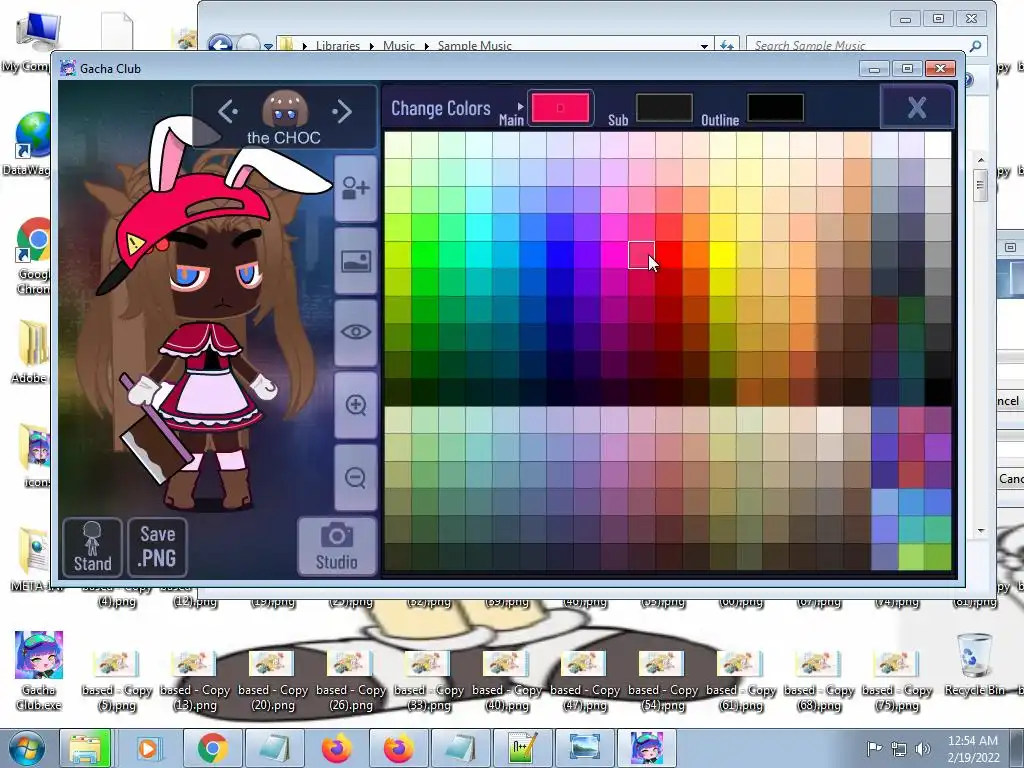Click the Explorer refresh button
This screenshot has height=768, width=1024.
pos(726,45)
